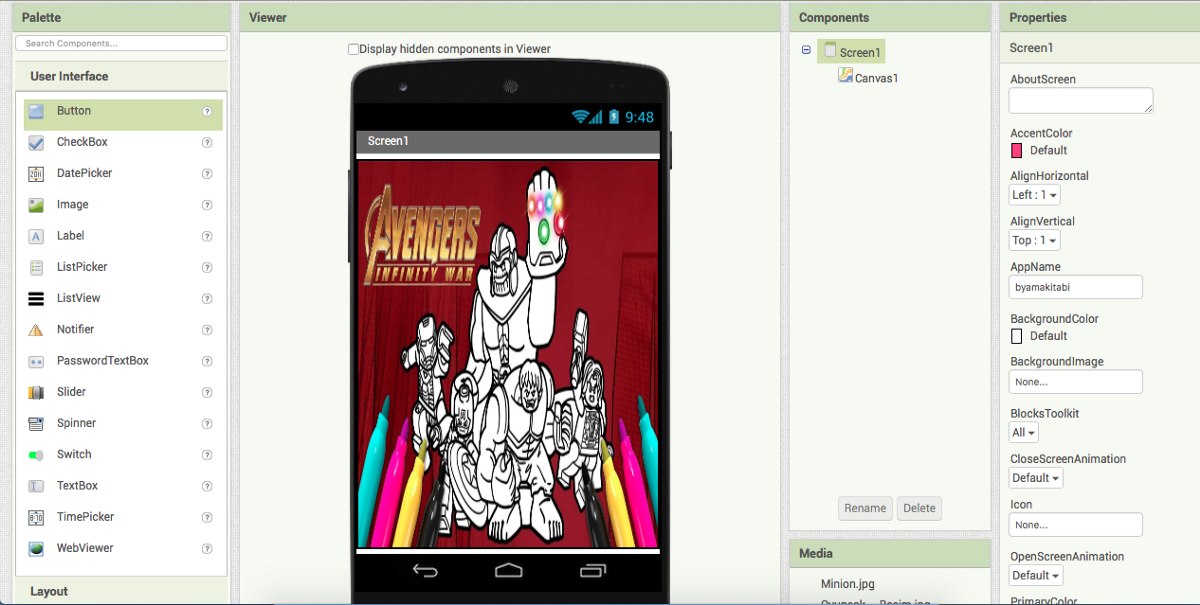The image size is (1200, 605).
Task: Edit the AppName field byamakitabi
Action: click(x=1076, y=287)
